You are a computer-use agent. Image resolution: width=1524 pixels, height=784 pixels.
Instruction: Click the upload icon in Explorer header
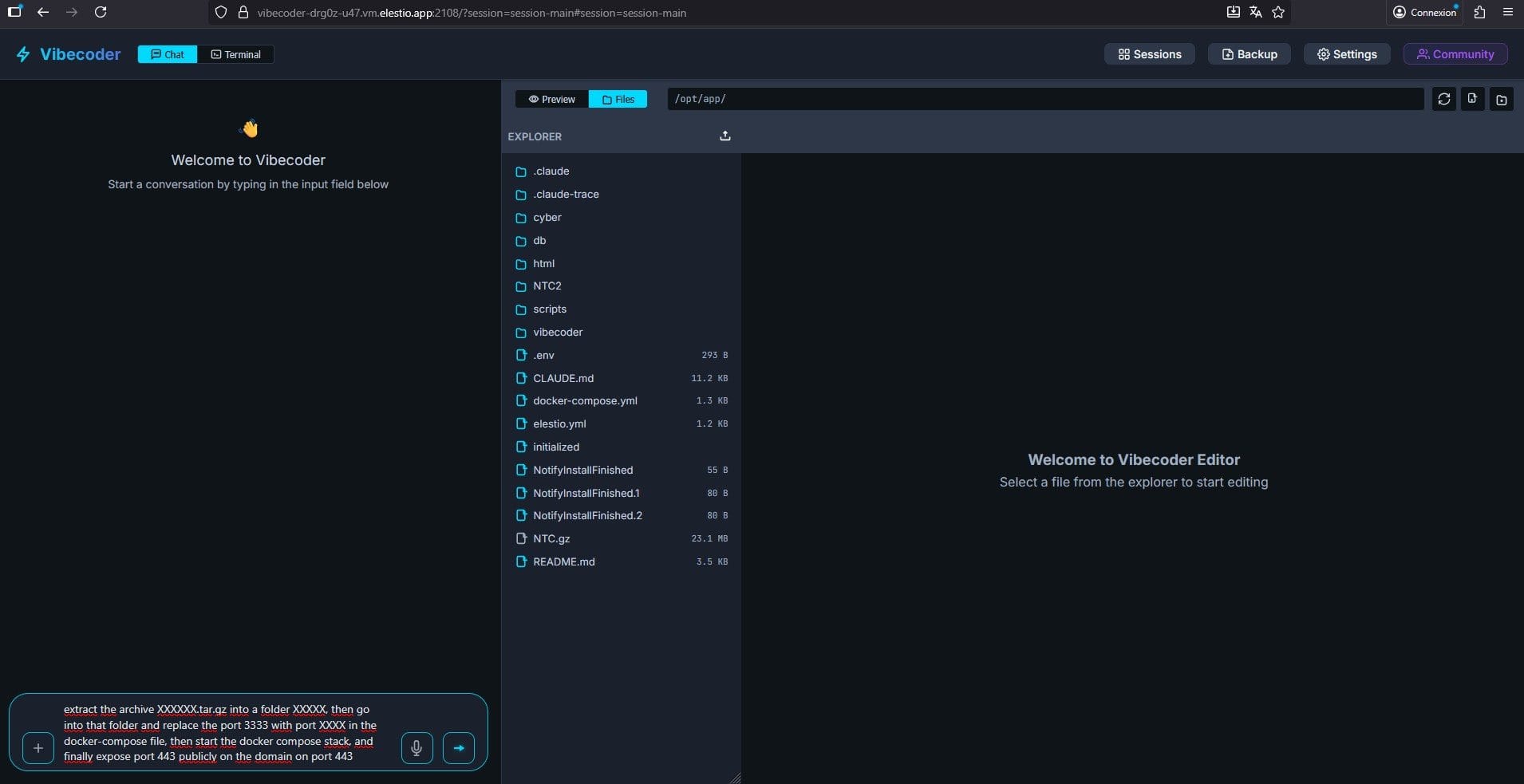[x=724, y=136]
